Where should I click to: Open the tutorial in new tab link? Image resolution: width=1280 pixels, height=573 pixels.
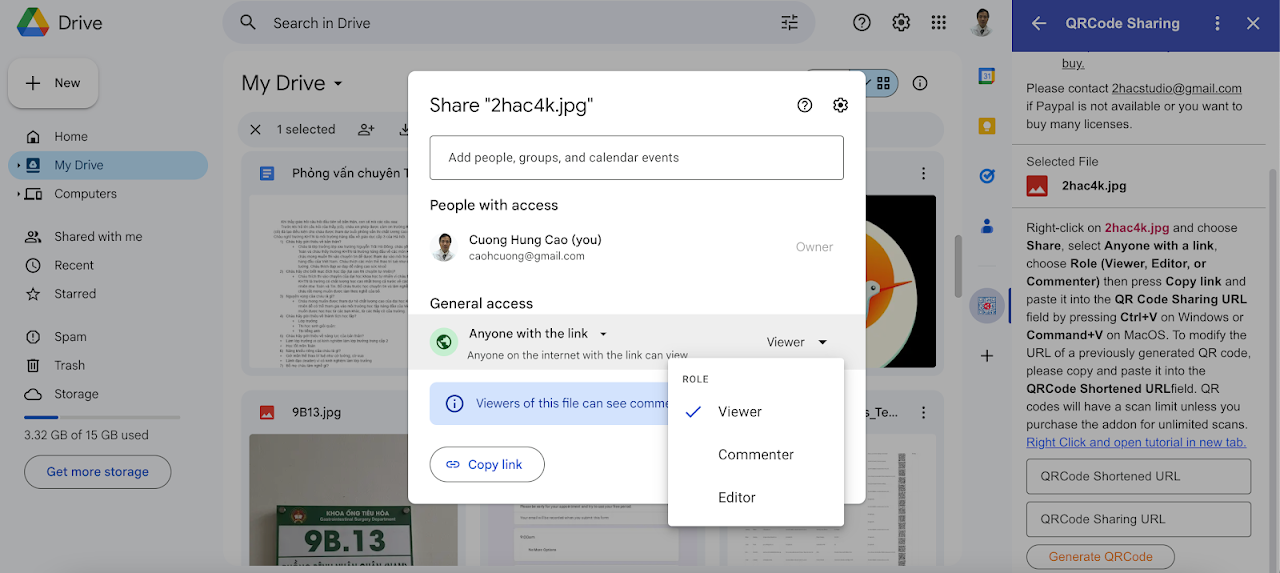coord(1136,442)
